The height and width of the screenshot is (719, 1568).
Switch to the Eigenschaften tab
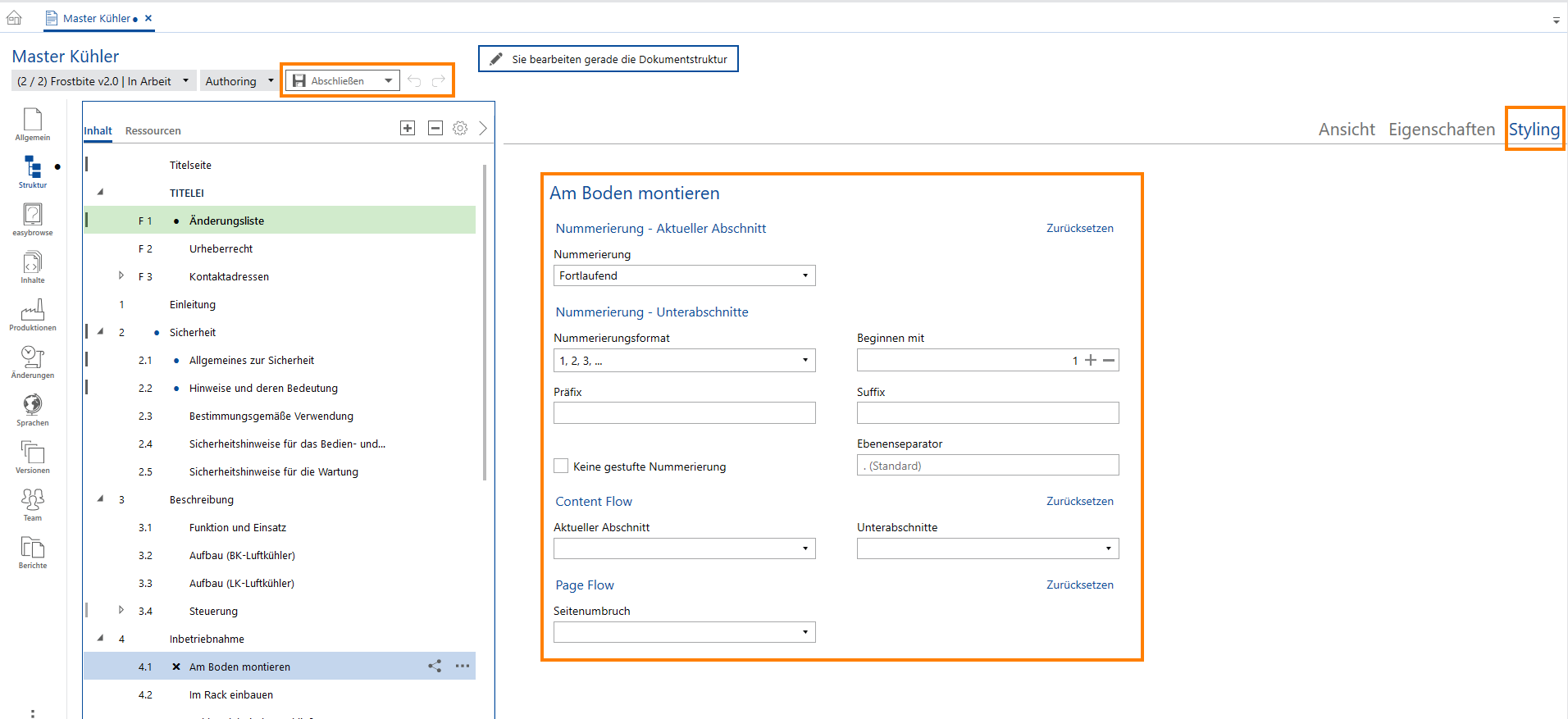tap(1441, 130)
